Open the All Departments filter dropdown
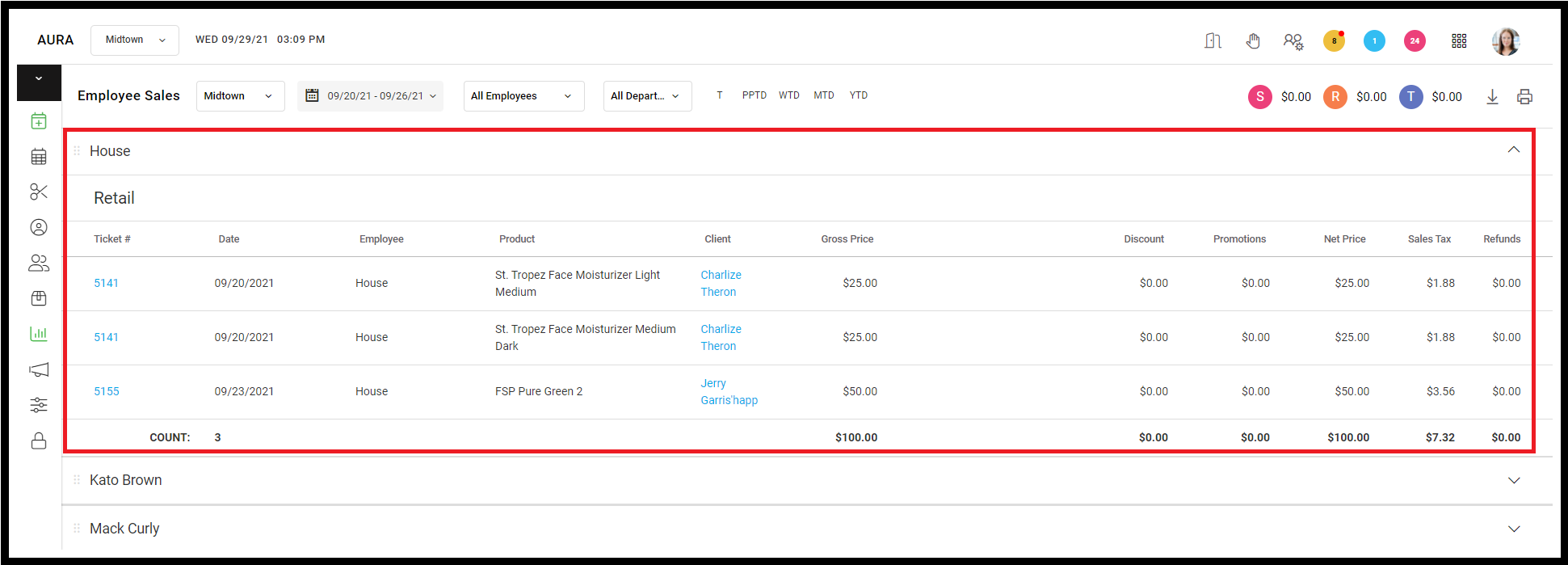This screenshot has width=1568, height=565. click(647, 96)
